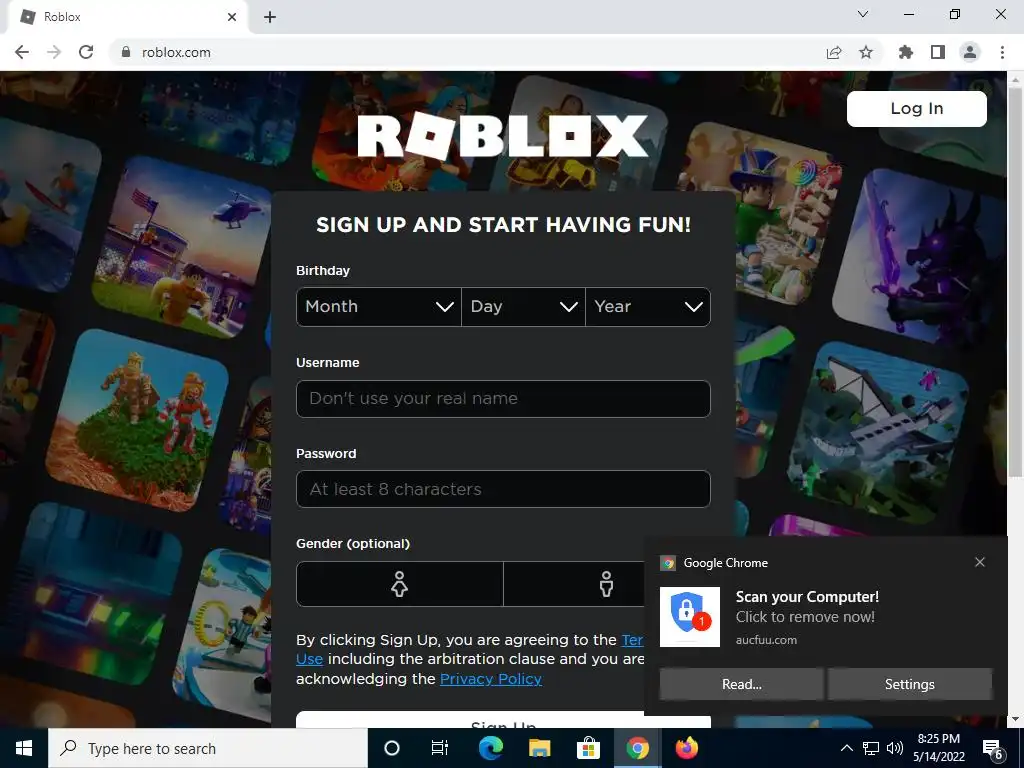The image size is (1024, 768).
Task: Go back using the browser back arrow
Action: tap(22, 52)
